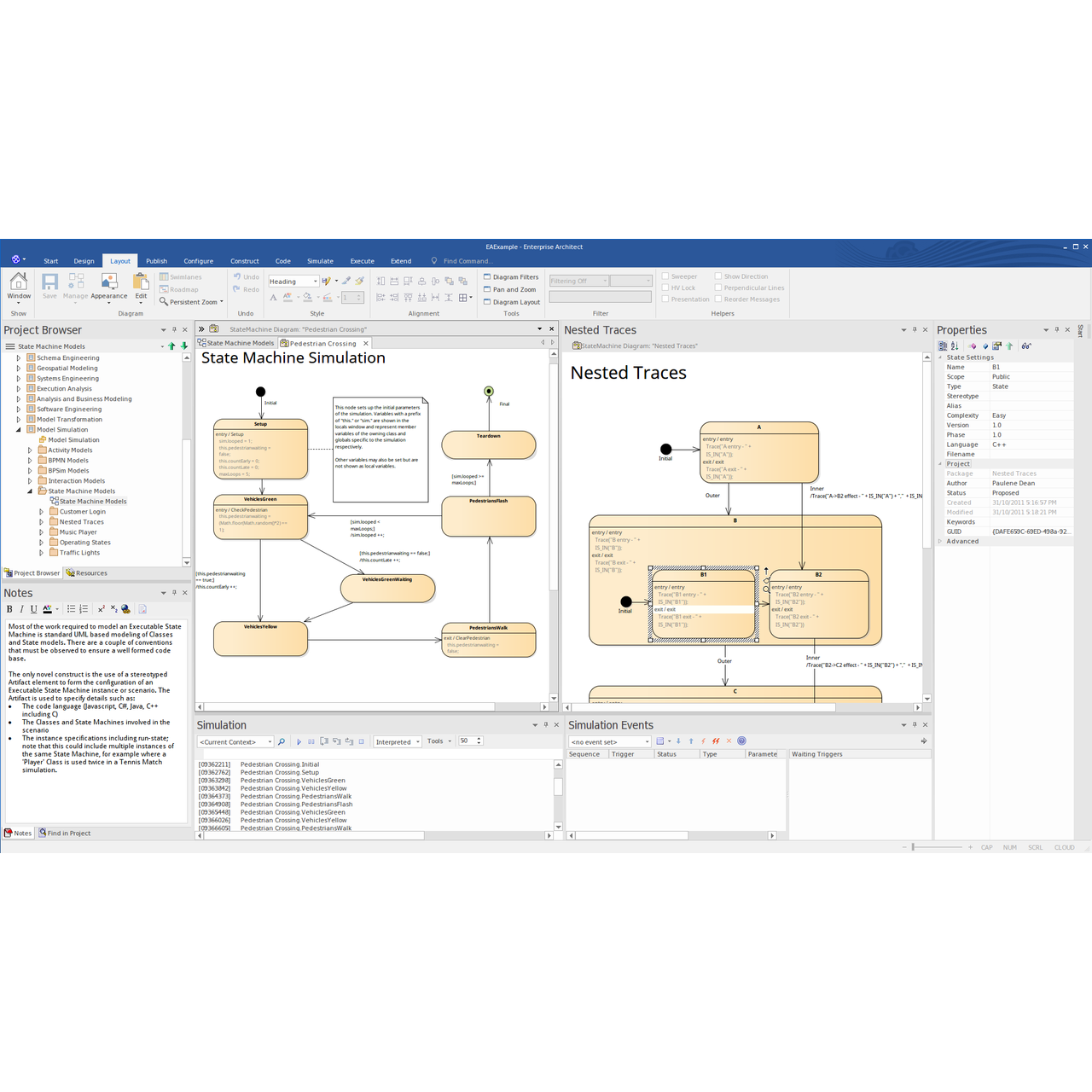Click the red double-lightning icon in Simulation Events
The height and width of the screenshot is (1092, 1092).
tap(715, 741)
